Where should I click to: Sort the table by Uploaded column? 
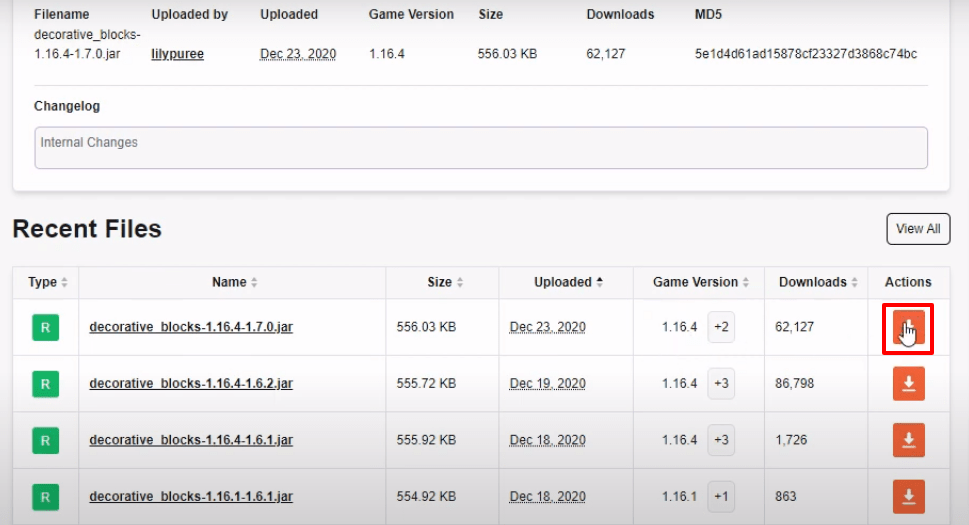tap(568, 282)
